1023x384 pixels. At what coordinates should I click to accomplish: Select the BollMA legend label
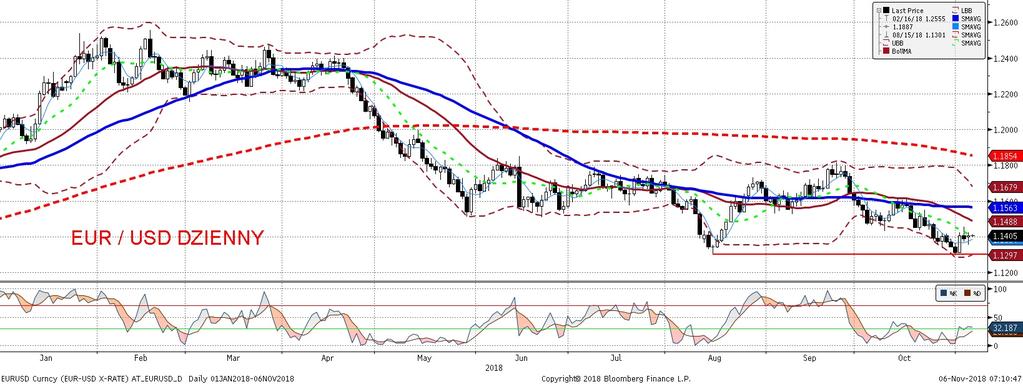[x=901, y=52]
